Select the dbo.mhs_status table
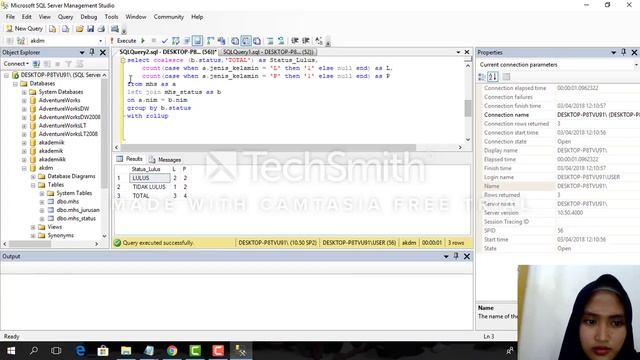The height and width of the screenshot is (360, 640). pos(76,219)
